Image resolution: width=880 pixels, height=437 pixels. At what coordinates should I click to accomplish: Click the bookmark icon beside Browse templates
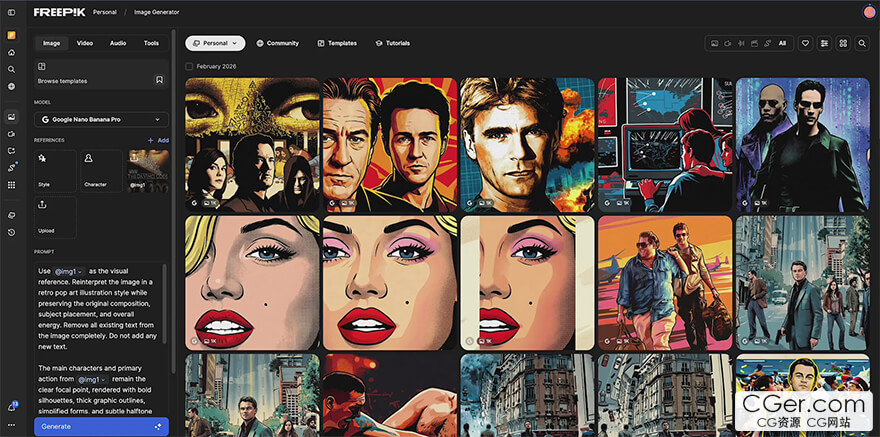coord(159,80)
